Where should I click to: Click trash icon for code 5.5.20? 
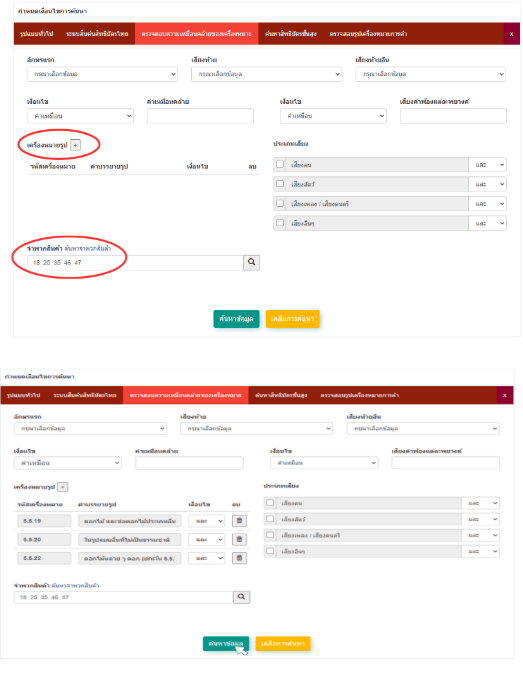point(240,539)
